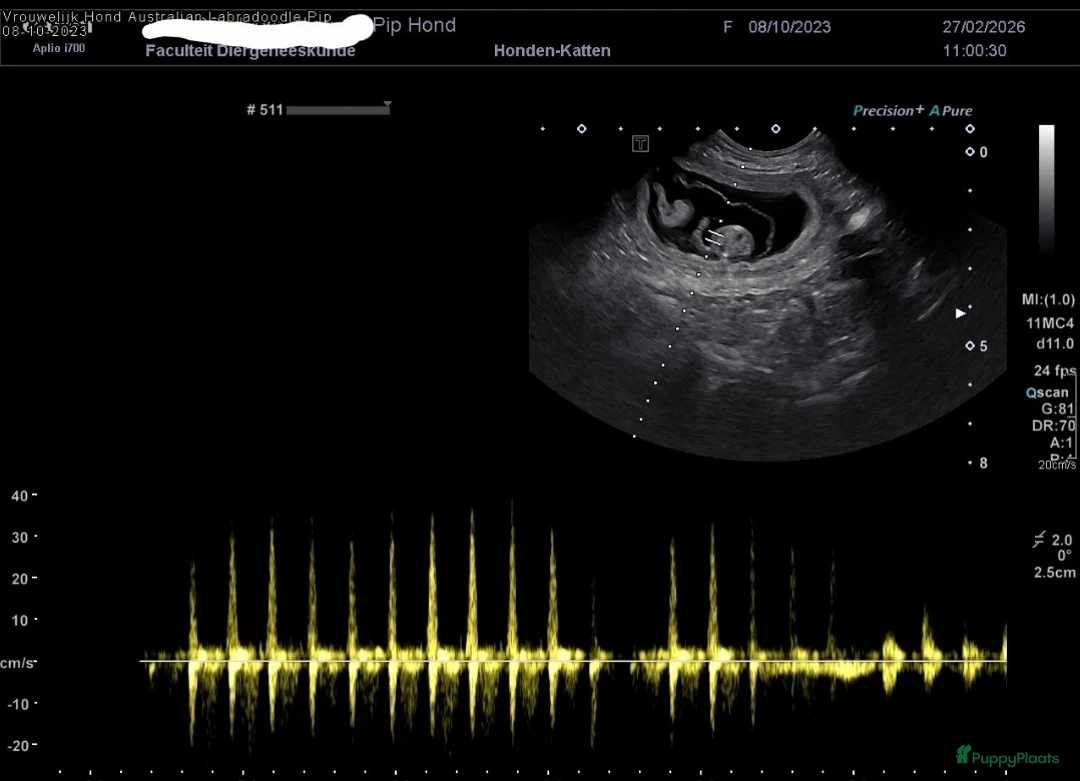
Task: Click the sample gate size icon beside 2.0
Action: [1040, 540]
